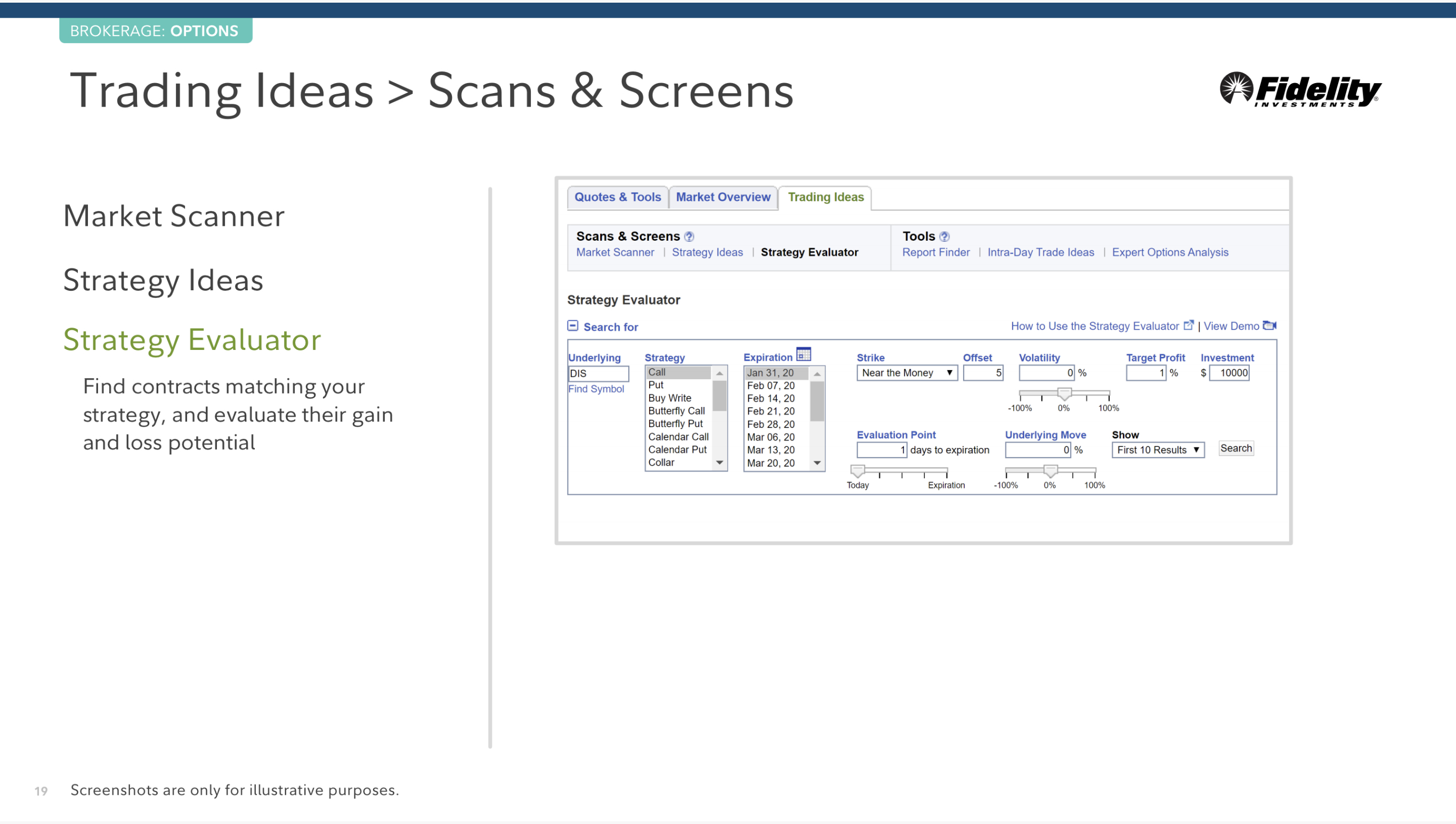Screen dimensions: 1456x824
Task: Click the Underlying symbol input field
Action: (598, 373)
